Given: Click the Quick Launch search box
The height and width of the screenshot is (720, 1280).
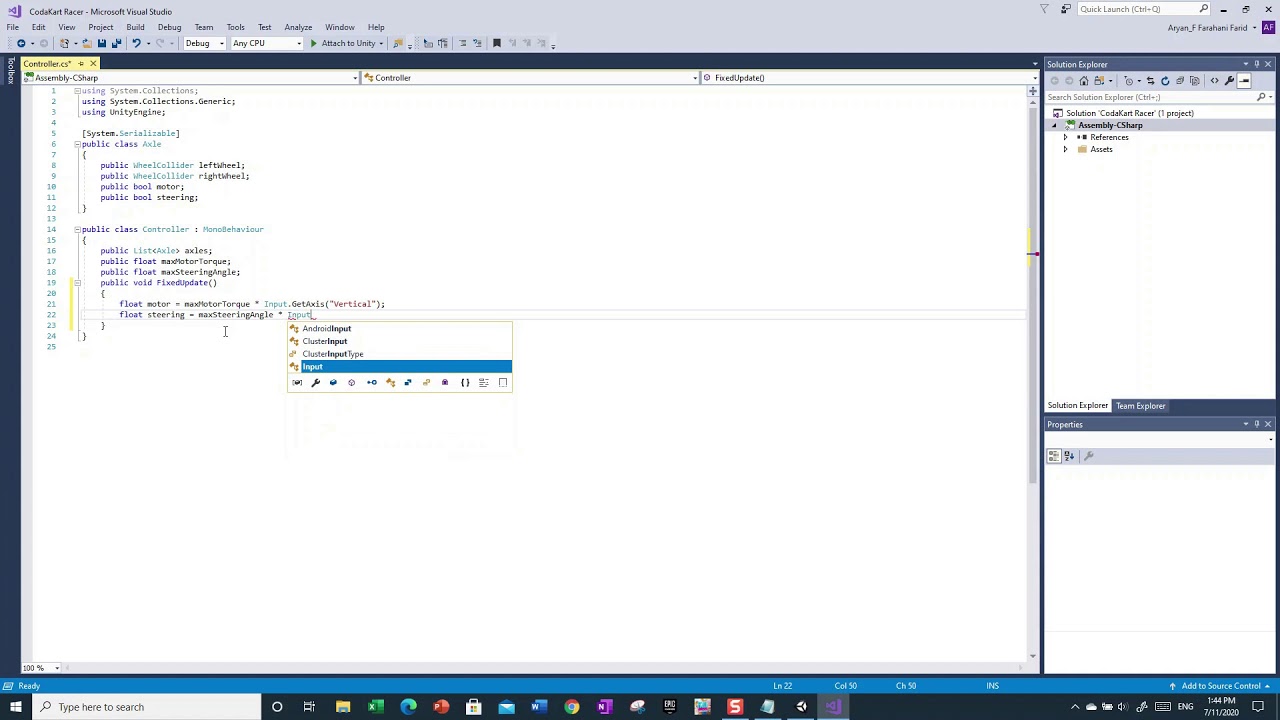Looking at the screenshot, I should [1144, 9].
